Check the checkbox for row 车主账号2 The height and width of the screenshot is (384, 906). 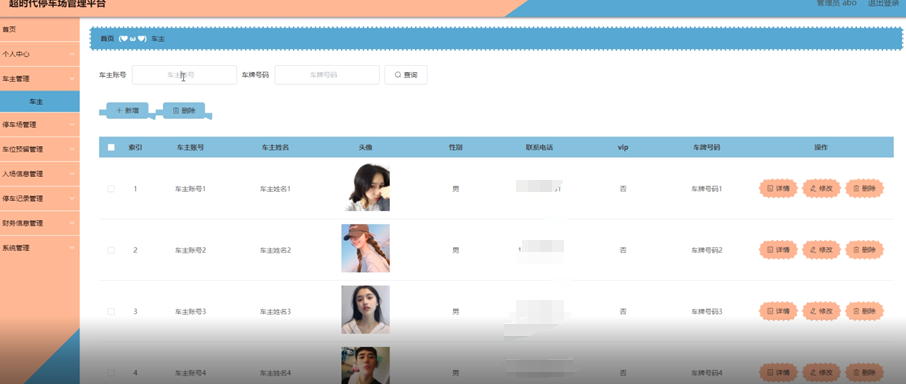(x=111, y=250)
